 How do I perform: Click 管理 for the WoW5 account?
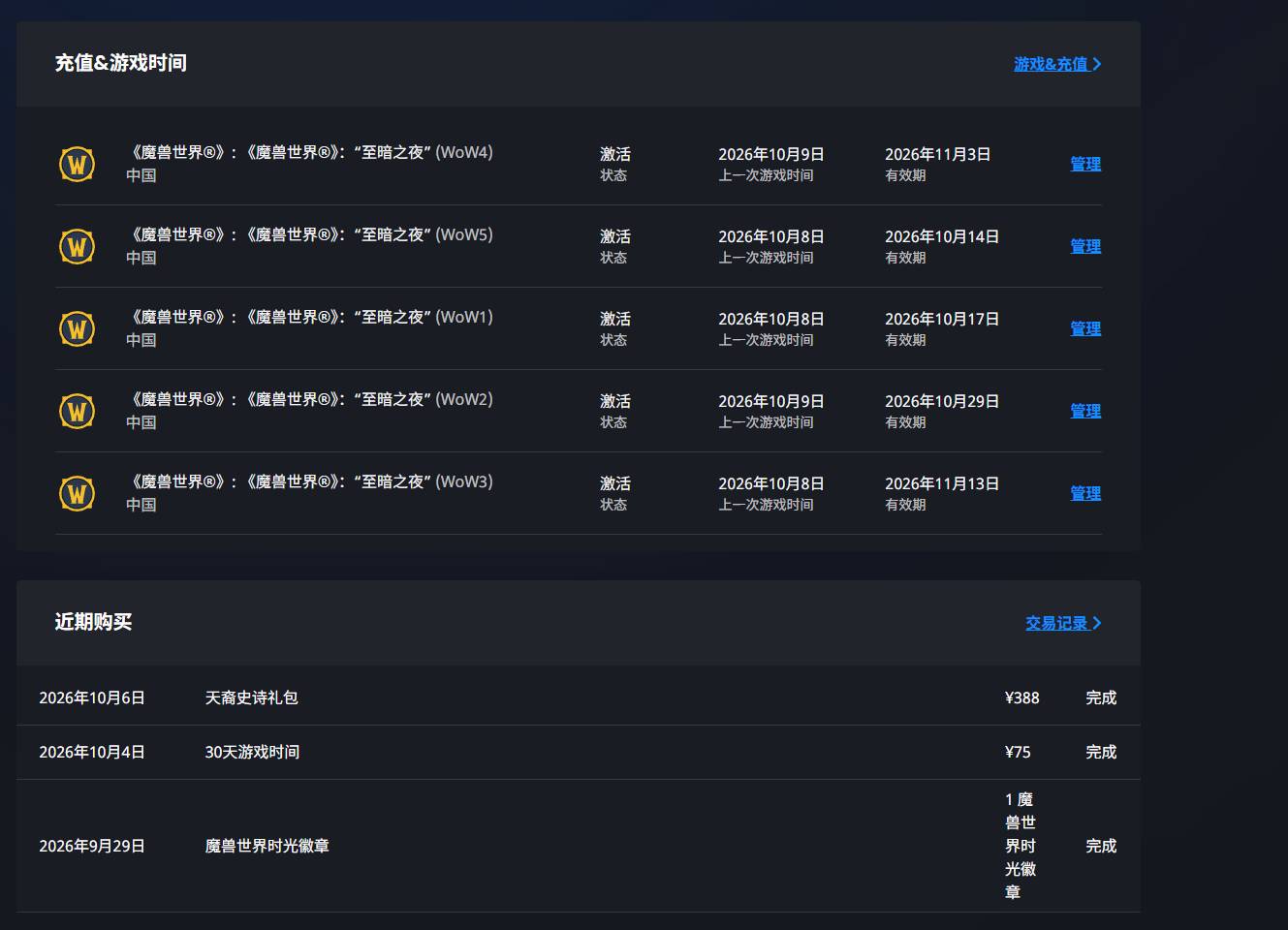pos(1085,246)
